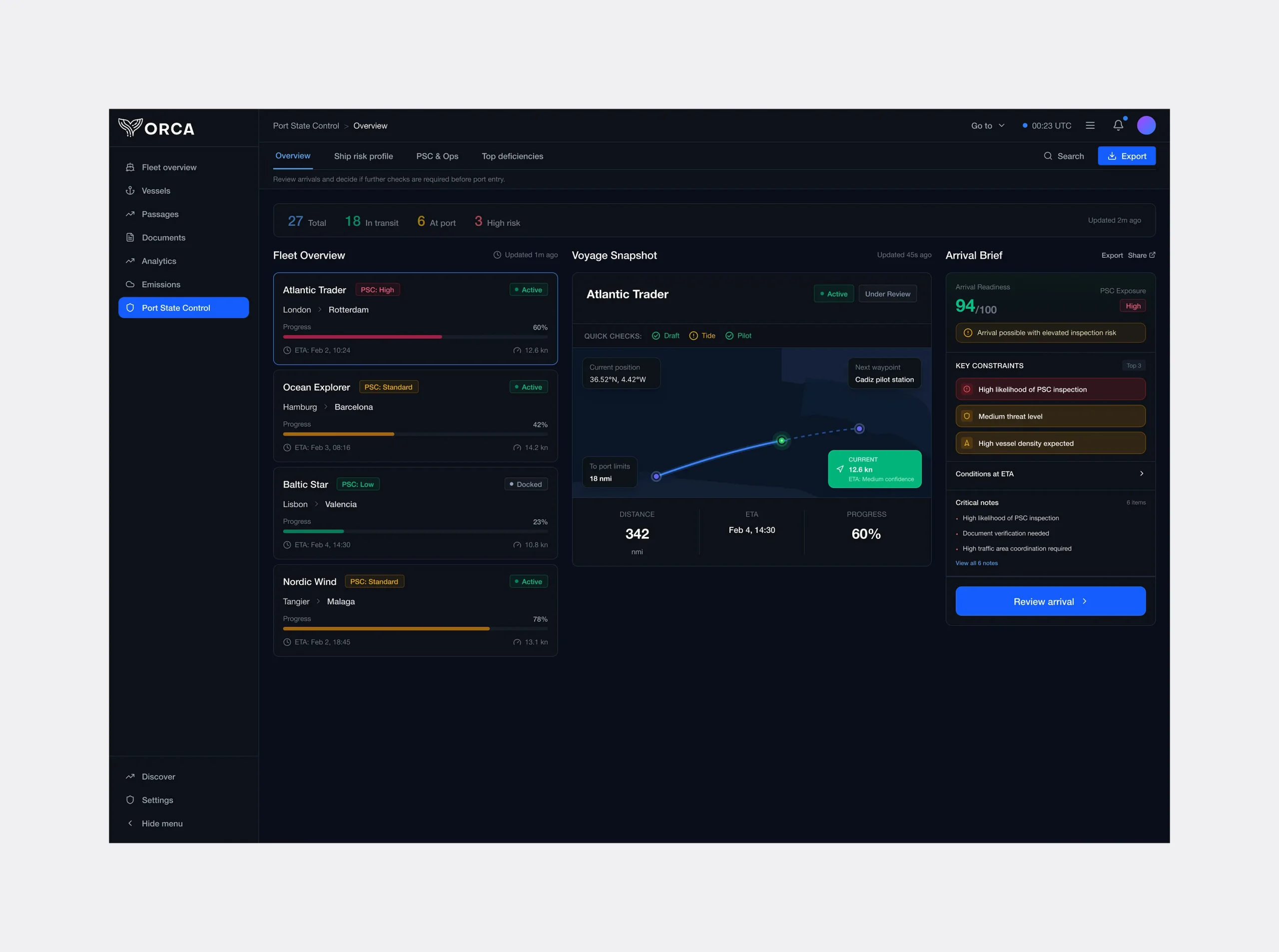Toggle the Pilot quick check
Viewport: 1279px width, 952px height.
(738, 336)
